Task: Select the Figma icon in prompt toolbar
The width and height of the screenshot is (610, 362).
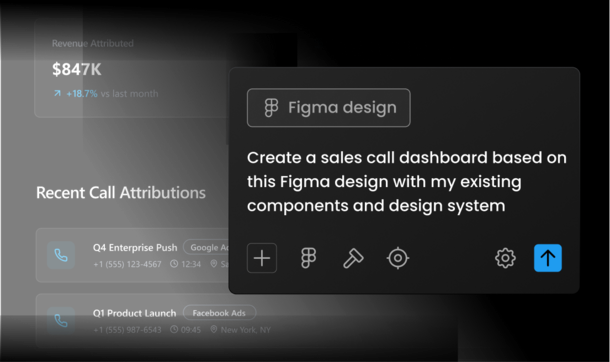Action: pyautogui.click(x=309, y=258)
